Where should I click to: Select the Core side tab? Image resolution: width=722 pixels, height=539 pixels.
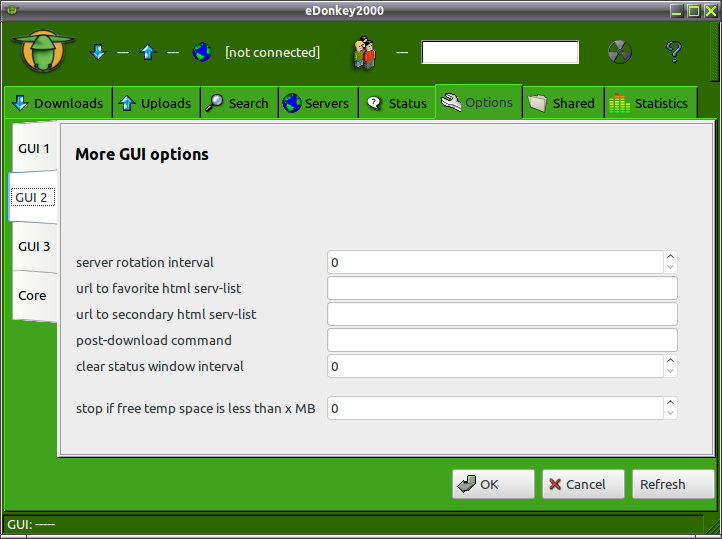[33, 296]
